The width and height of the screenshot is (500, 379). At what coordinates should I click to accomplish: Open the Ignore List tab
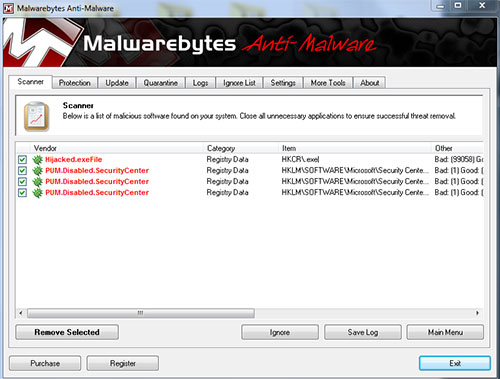(x=239, y=83)
